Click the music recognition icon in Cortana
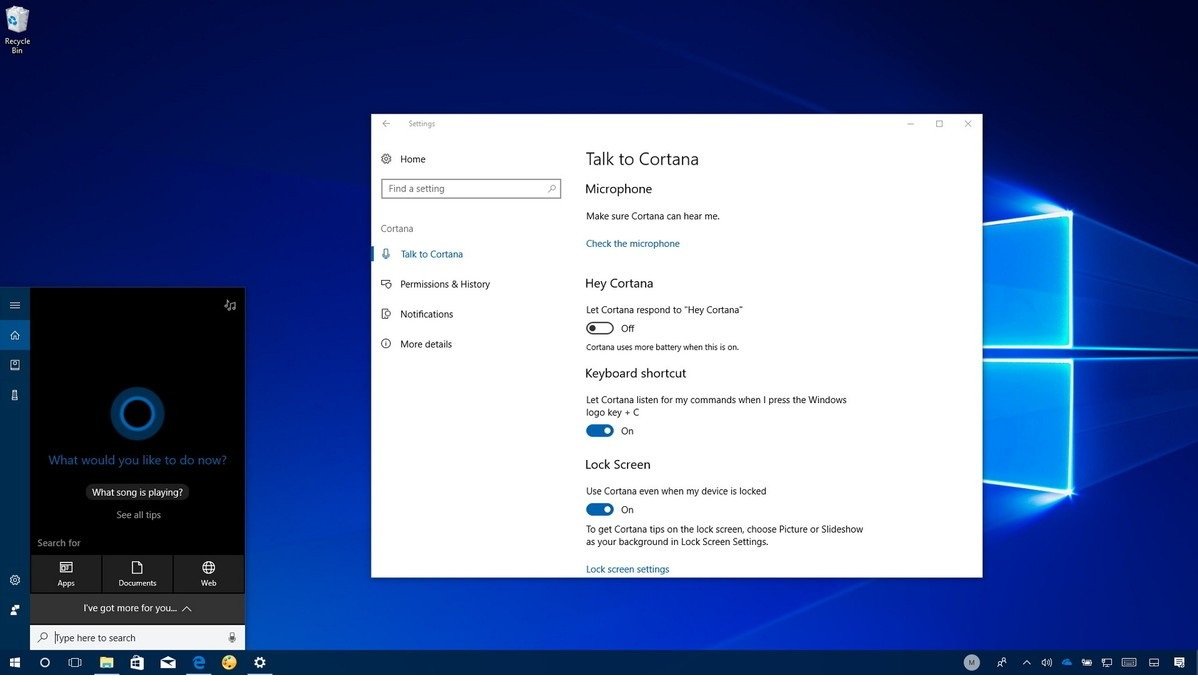Screen dimensions: 1198x682 pyautogui.click(x=230, y=305)
